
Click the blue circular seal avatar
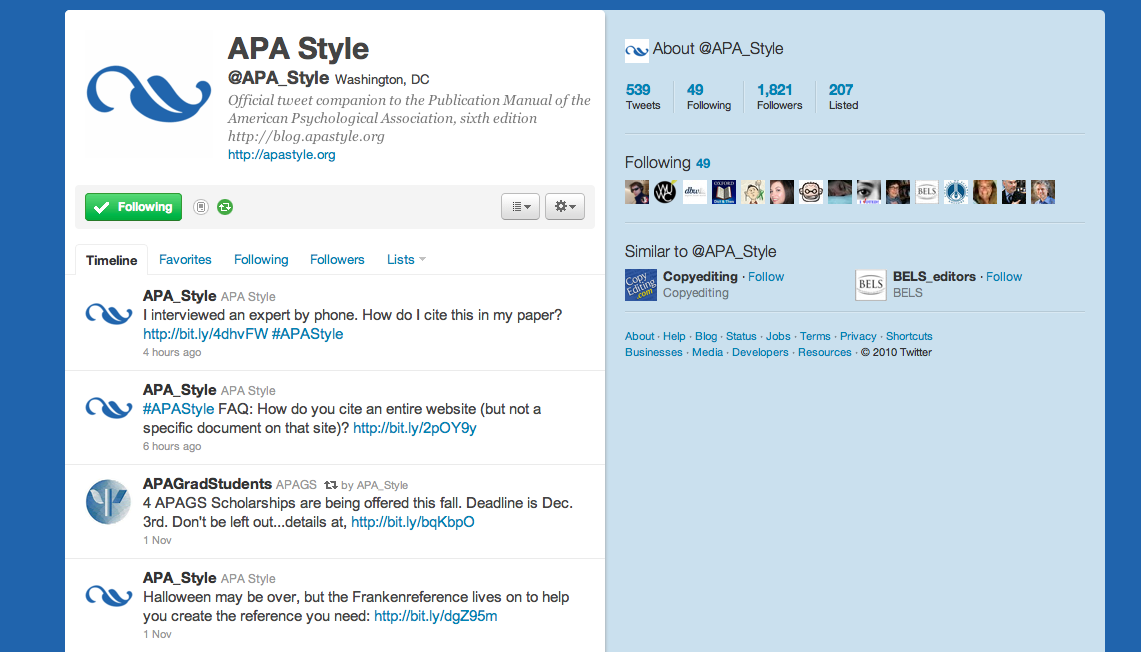tap(956, 192)
